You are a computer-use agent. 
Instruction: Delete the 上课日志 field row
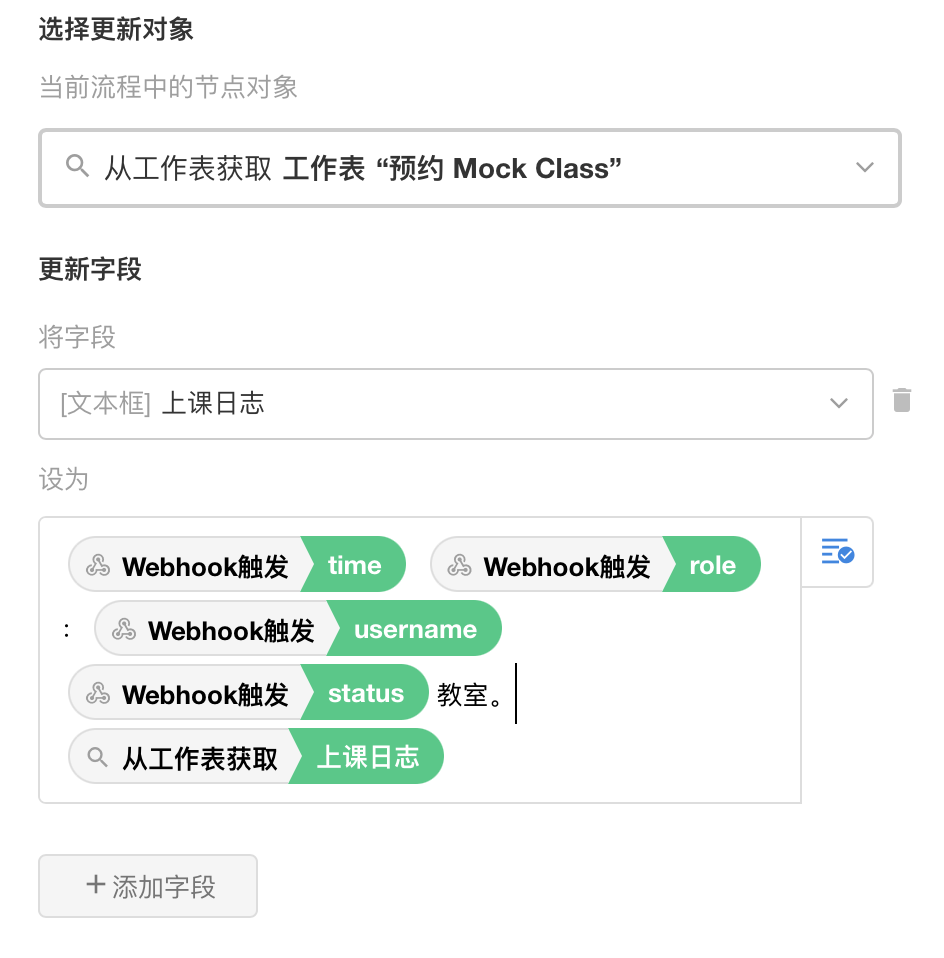pyautogui.click(x=902, y=401)
